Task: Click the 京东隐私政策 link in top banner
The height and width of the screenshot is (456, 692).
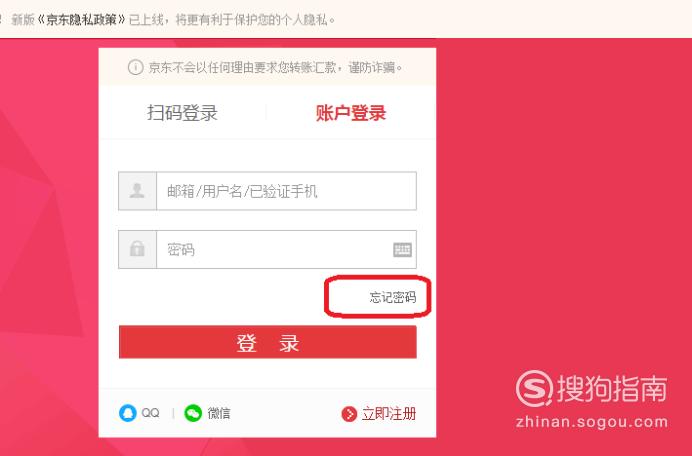Action: tap(82, 19)
